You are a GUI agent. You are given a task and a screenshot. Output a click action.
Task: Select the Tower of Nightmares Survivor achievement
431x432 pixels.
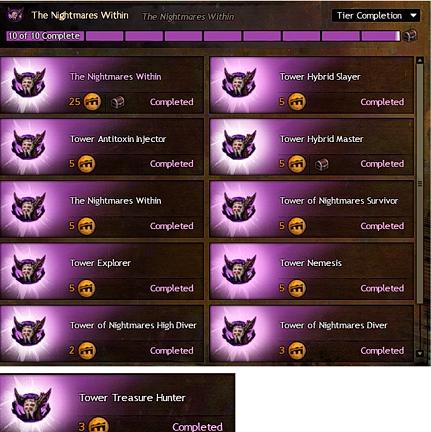tap(312, 209)
